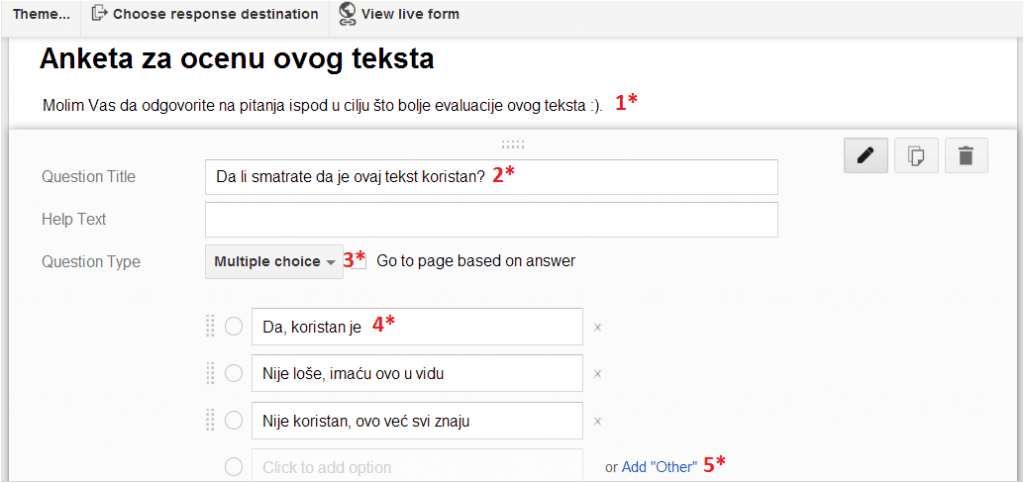The height and width of the screenshot is (483, 1024).
Task: Click the Choose response destination icon
Action: click(x=98, y=14)
